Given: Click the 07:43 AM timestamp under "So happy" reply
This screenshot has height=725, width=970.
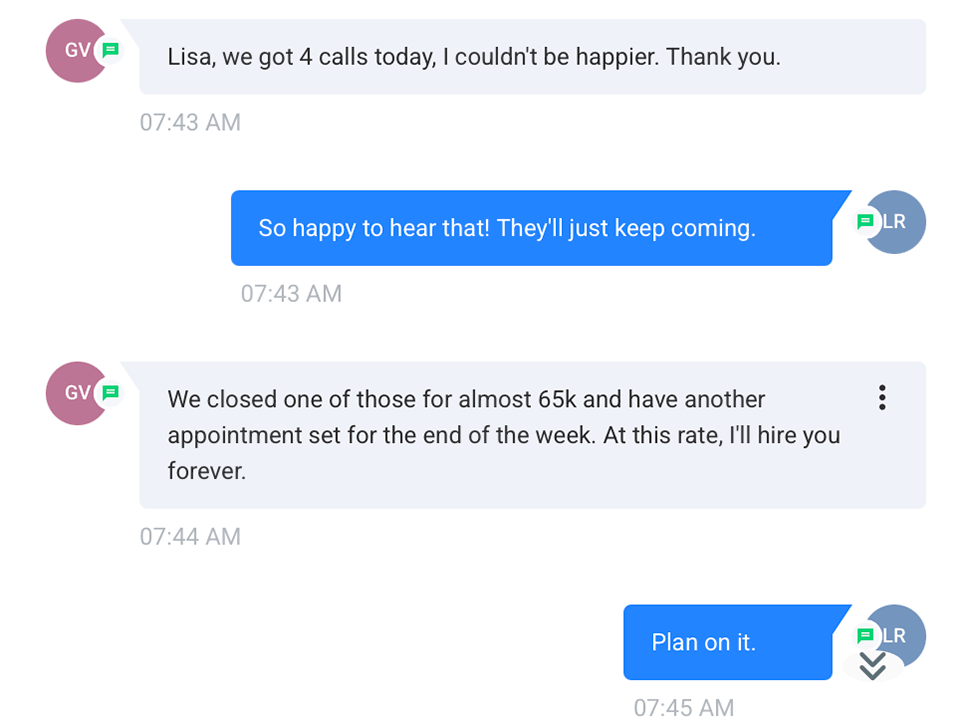Looking at the screenshot, I should (x=291, y=294).
